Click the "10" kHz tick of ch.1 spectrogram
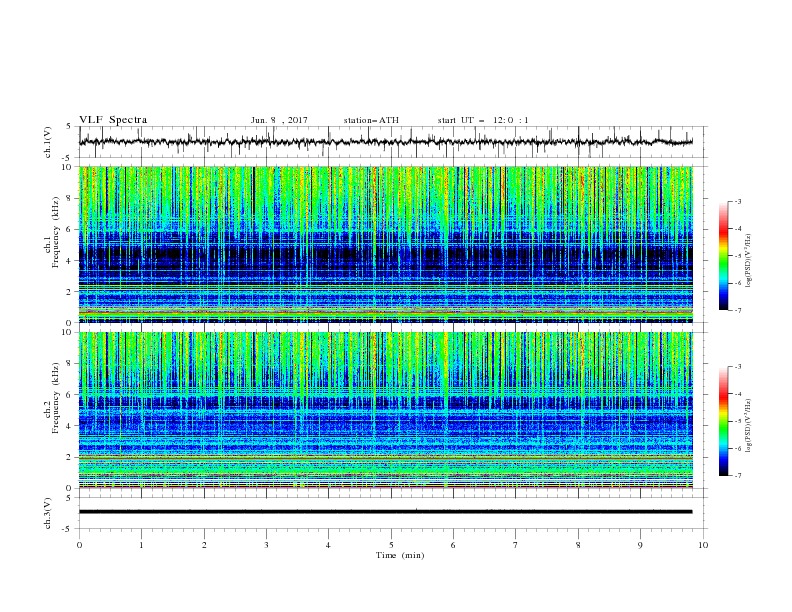The width and height of the screenshot is (792, 612). [x=67, y=167]
